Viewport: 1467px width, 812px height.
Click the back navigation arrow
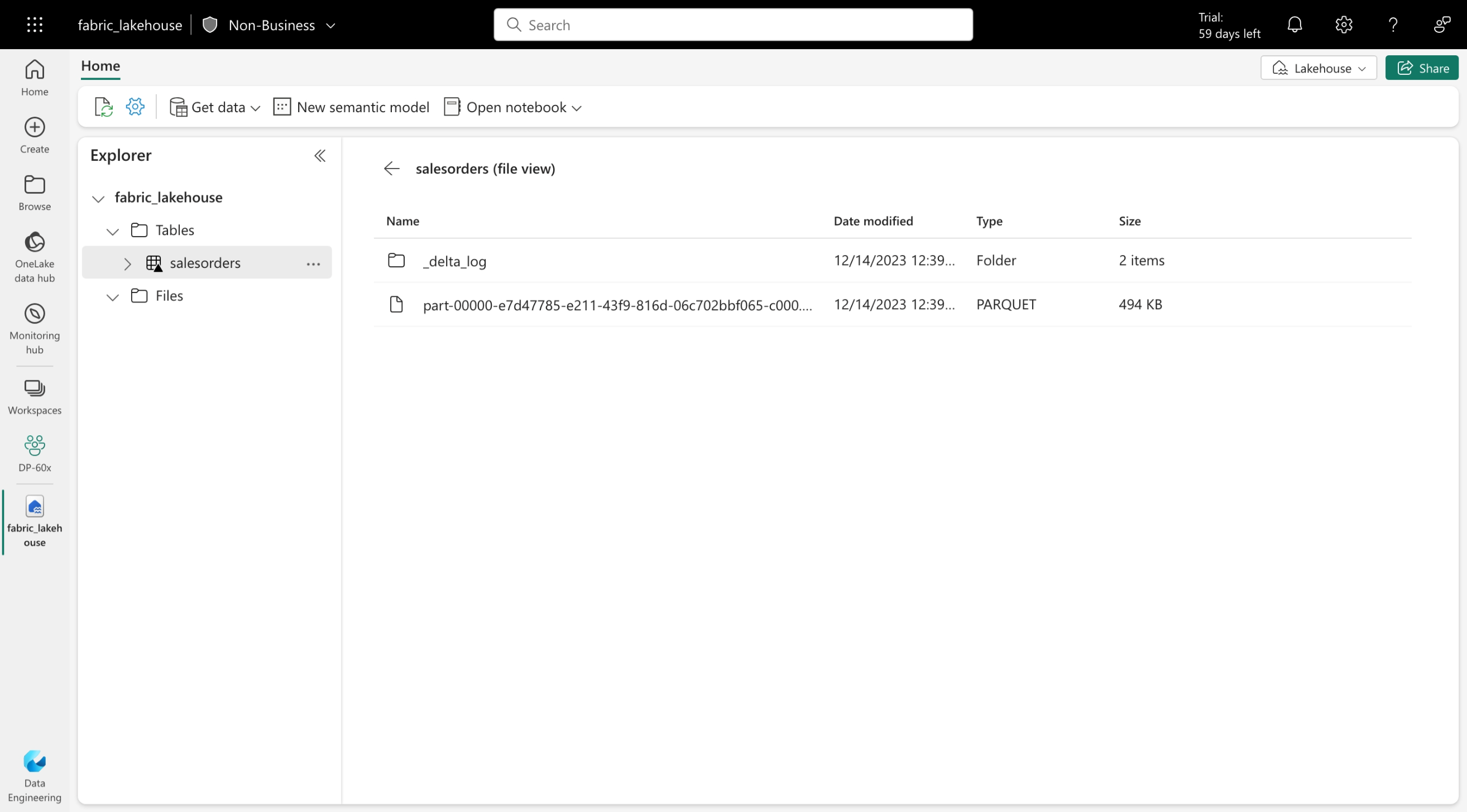[392, 168]
